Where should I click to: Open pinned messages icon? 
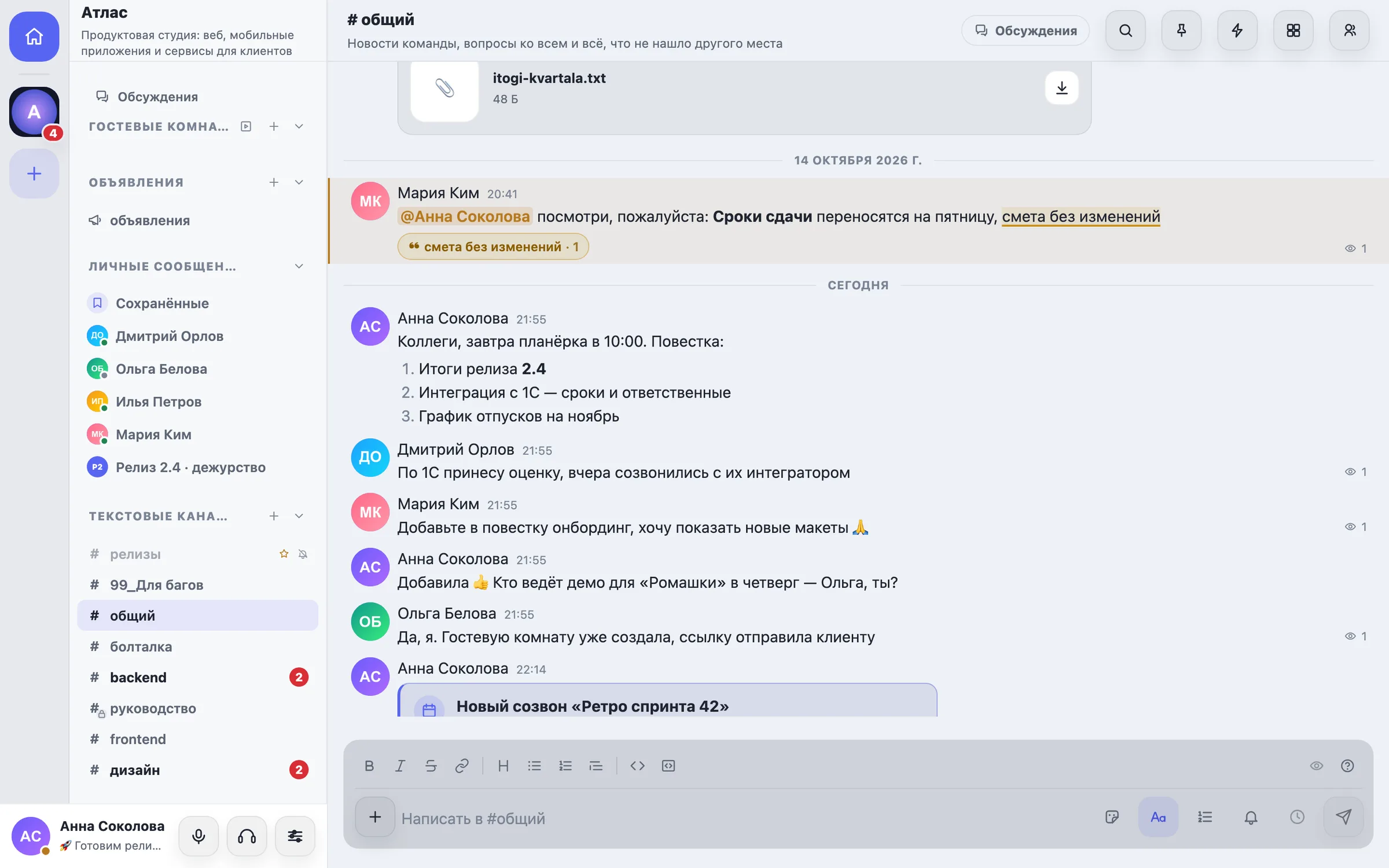1181,31
